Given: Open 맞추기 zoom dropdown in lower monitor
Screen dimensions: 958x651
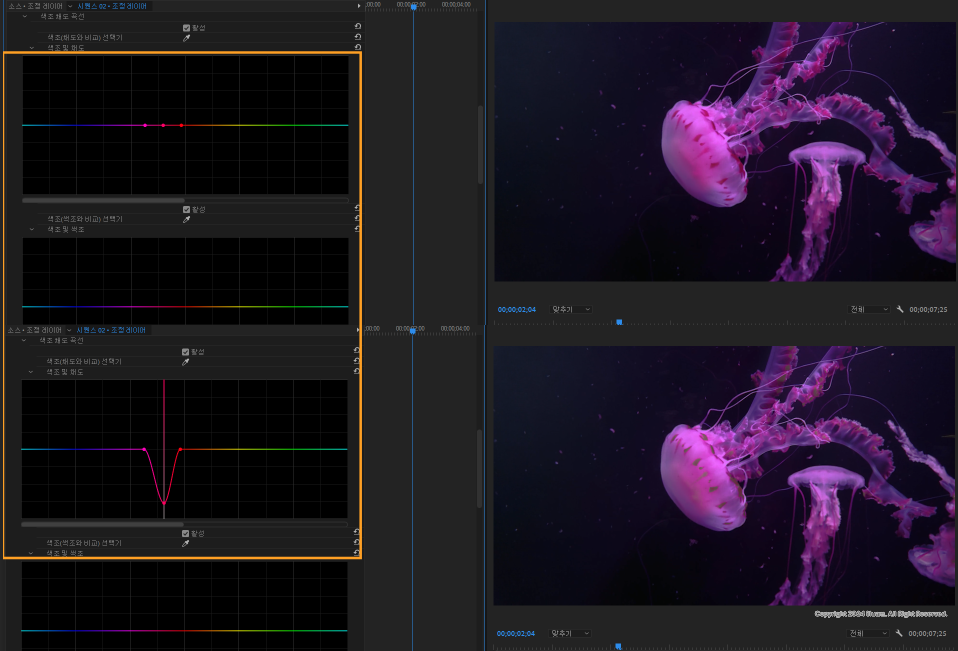Looking at the screenshot, I should coord(570,633).
